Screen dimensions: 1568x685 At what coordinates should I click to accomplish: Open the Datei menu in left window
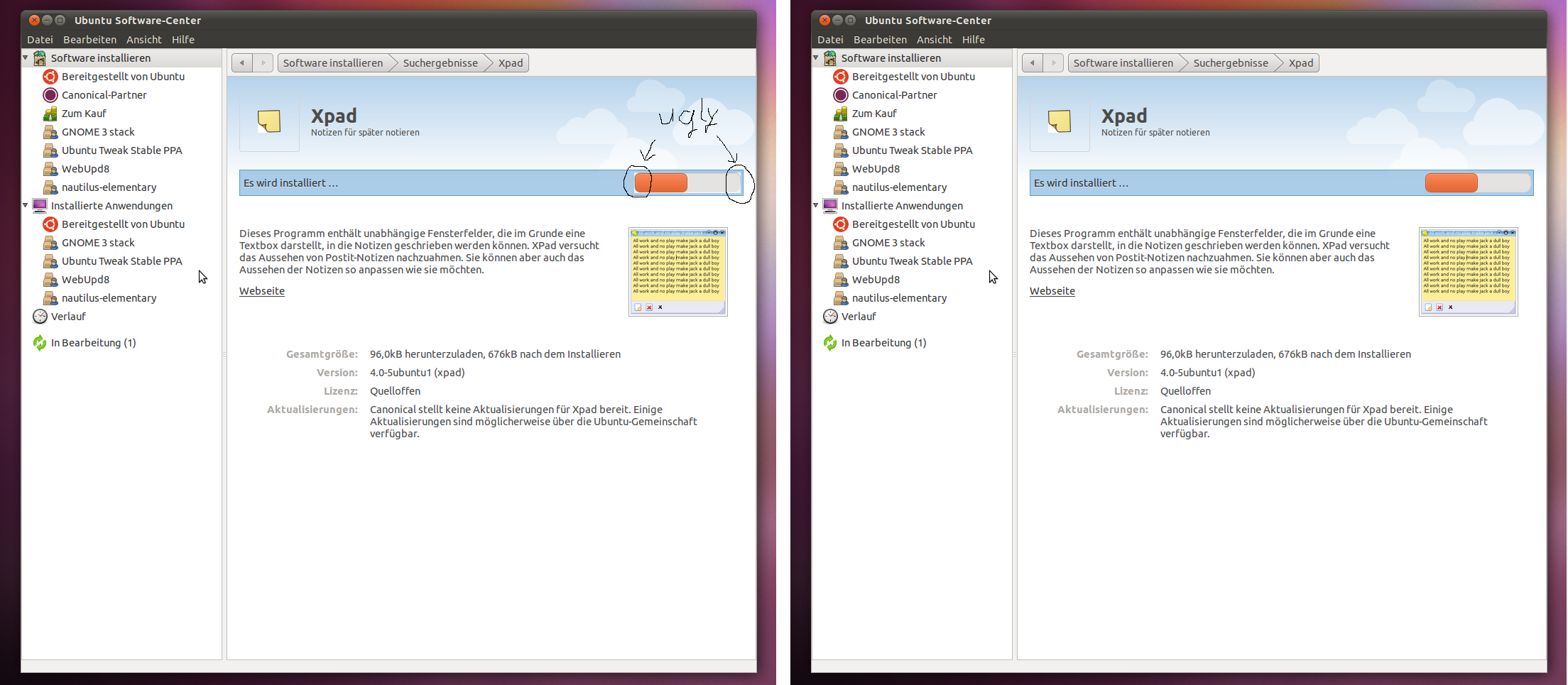[40, 40]
